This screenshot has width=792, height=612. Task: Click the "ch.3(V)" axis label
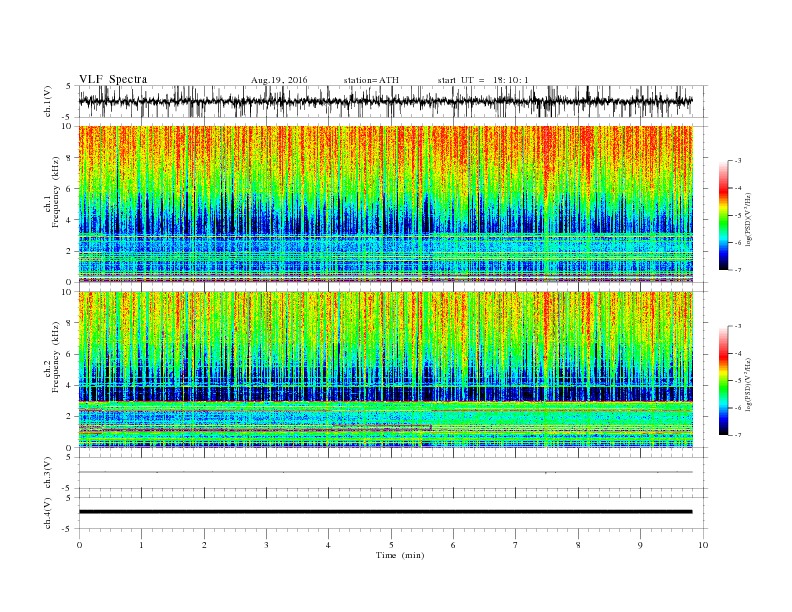point(48,473)
